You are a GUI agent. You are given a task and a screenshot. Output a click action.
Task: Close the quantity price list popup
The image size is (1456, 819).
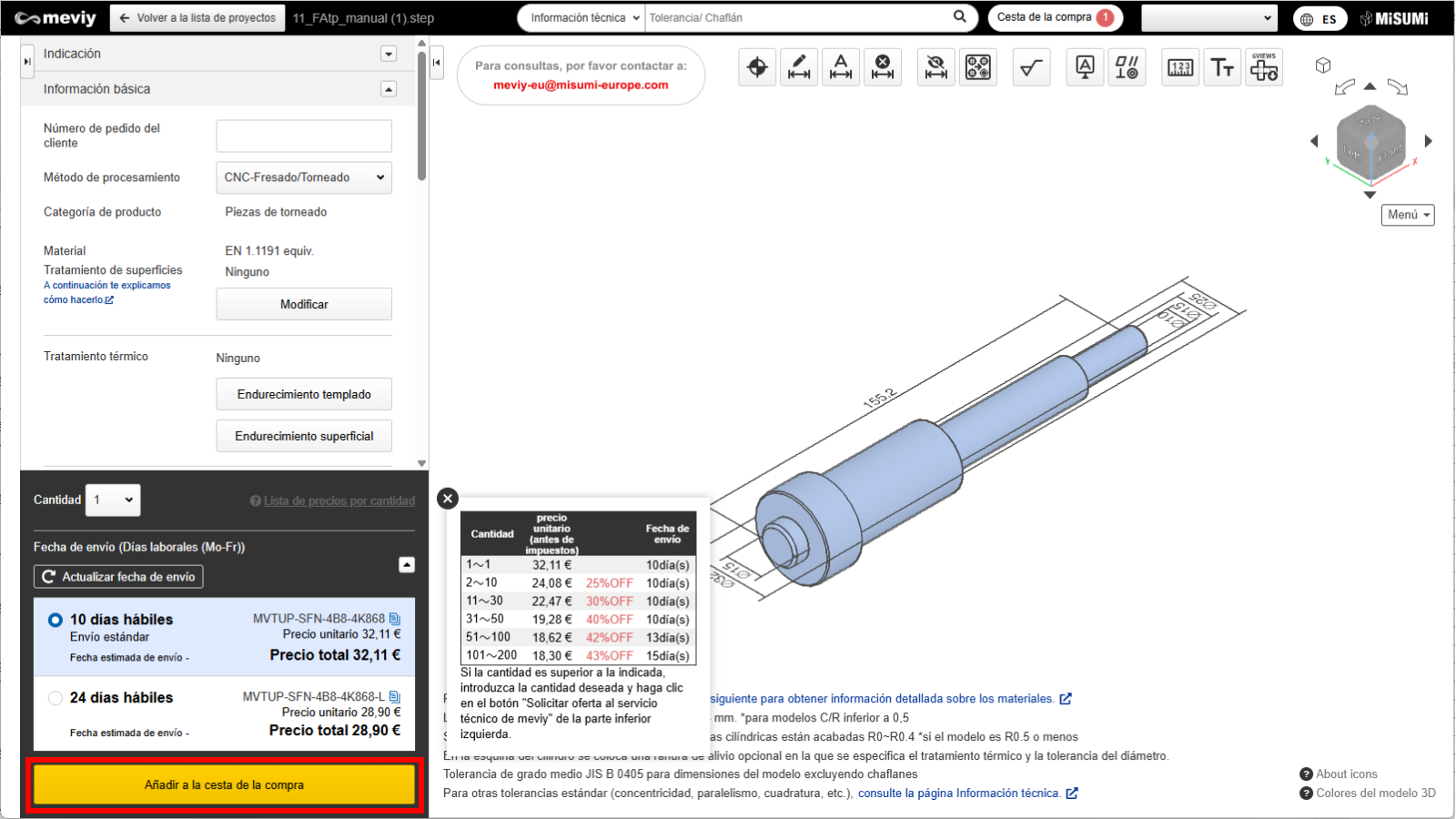pos(447,499)
